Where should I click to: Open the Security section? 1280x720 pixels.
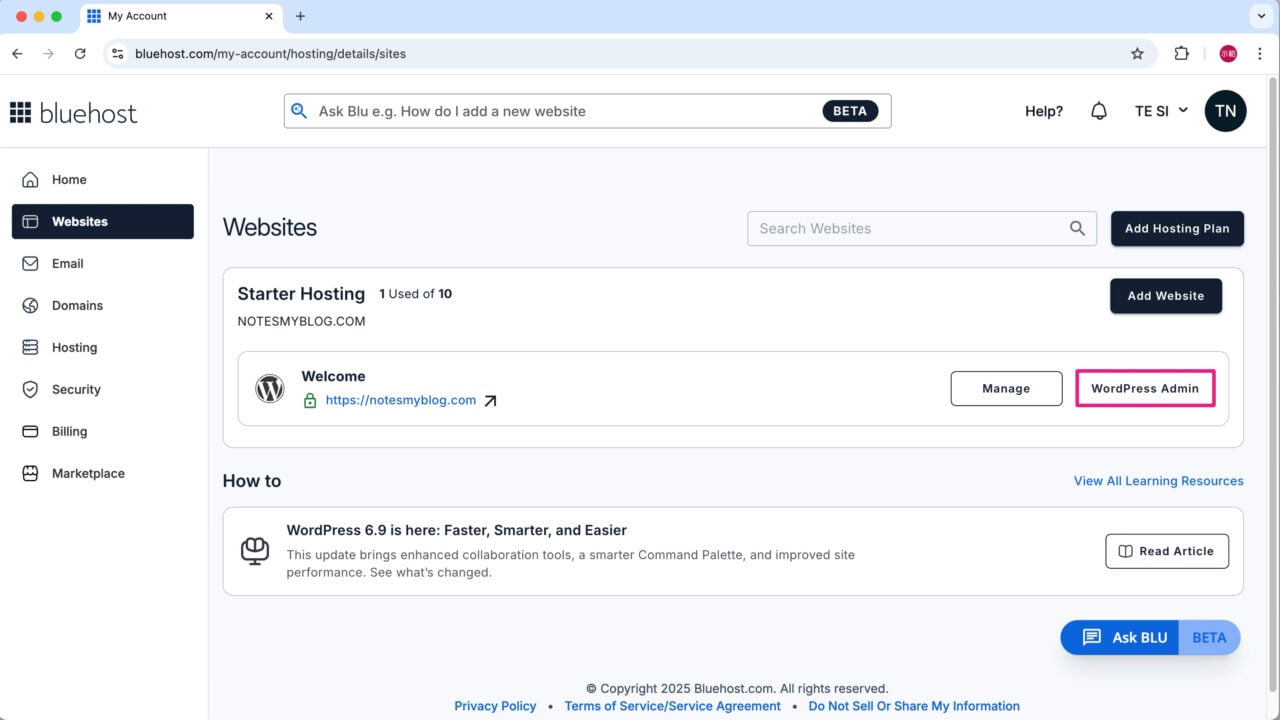click(x=76, y=389)
